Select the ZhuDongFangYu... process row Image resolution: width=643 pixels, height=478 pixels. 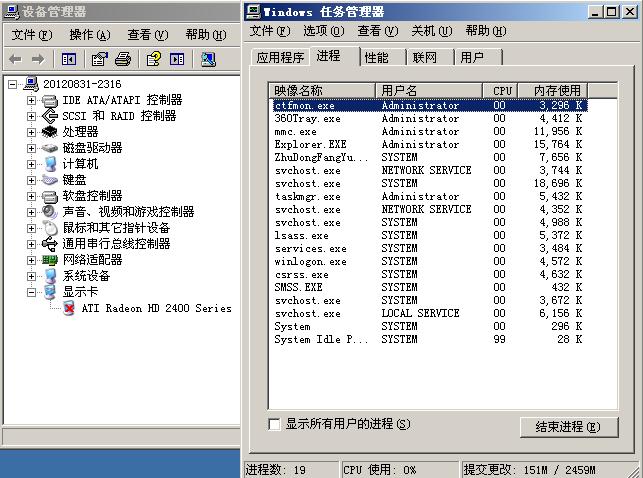pos(429,157)
